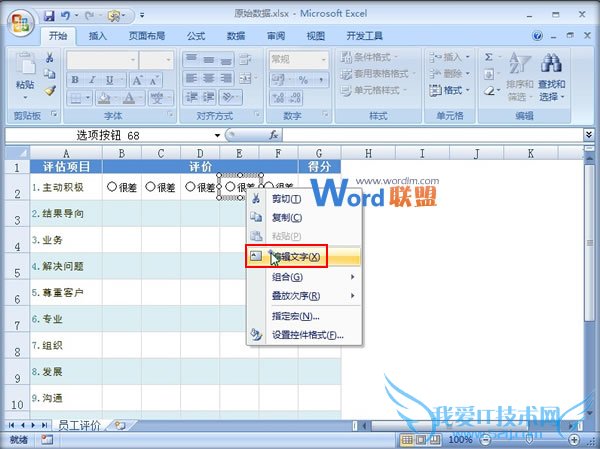This screenshot has height=449, width=600.
Task: Choose 剪切(T) from the context menu
Action: [x=304, y=199]
